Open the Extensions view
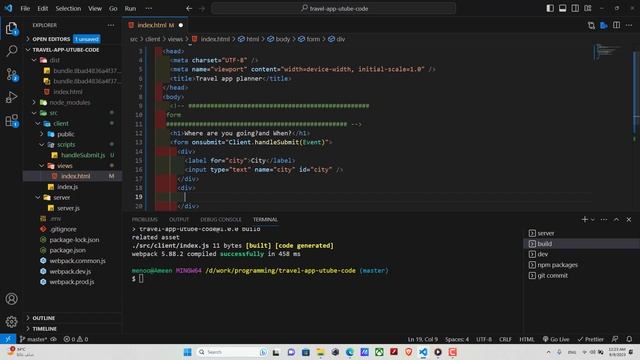 click(x=11, y=120)
